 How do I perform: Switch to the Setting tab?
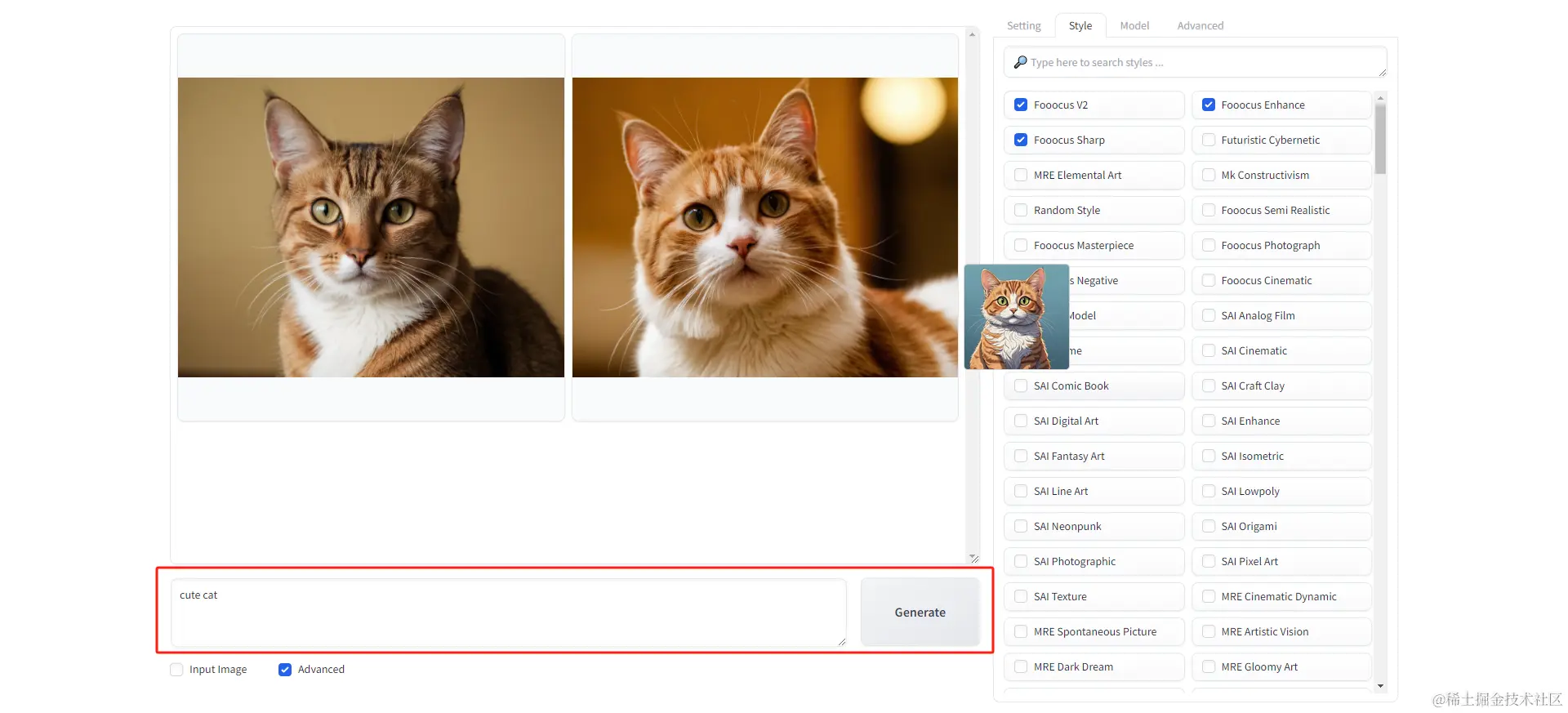click(x=1023, y=25)
